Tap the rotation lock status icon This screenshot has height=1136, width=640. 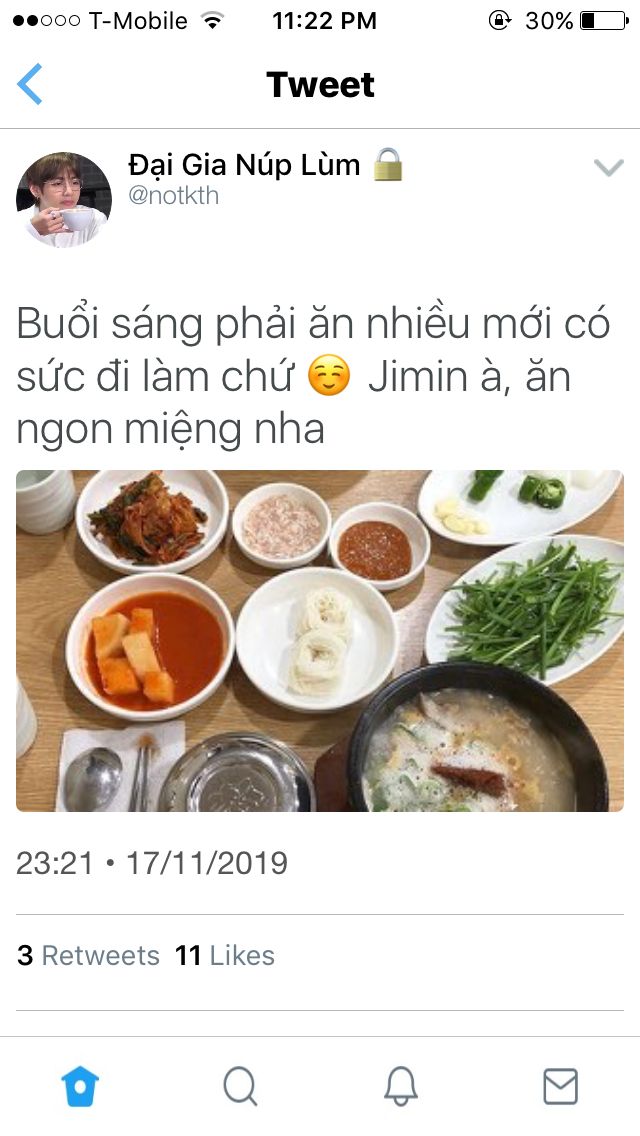click(x=499, y=20)
